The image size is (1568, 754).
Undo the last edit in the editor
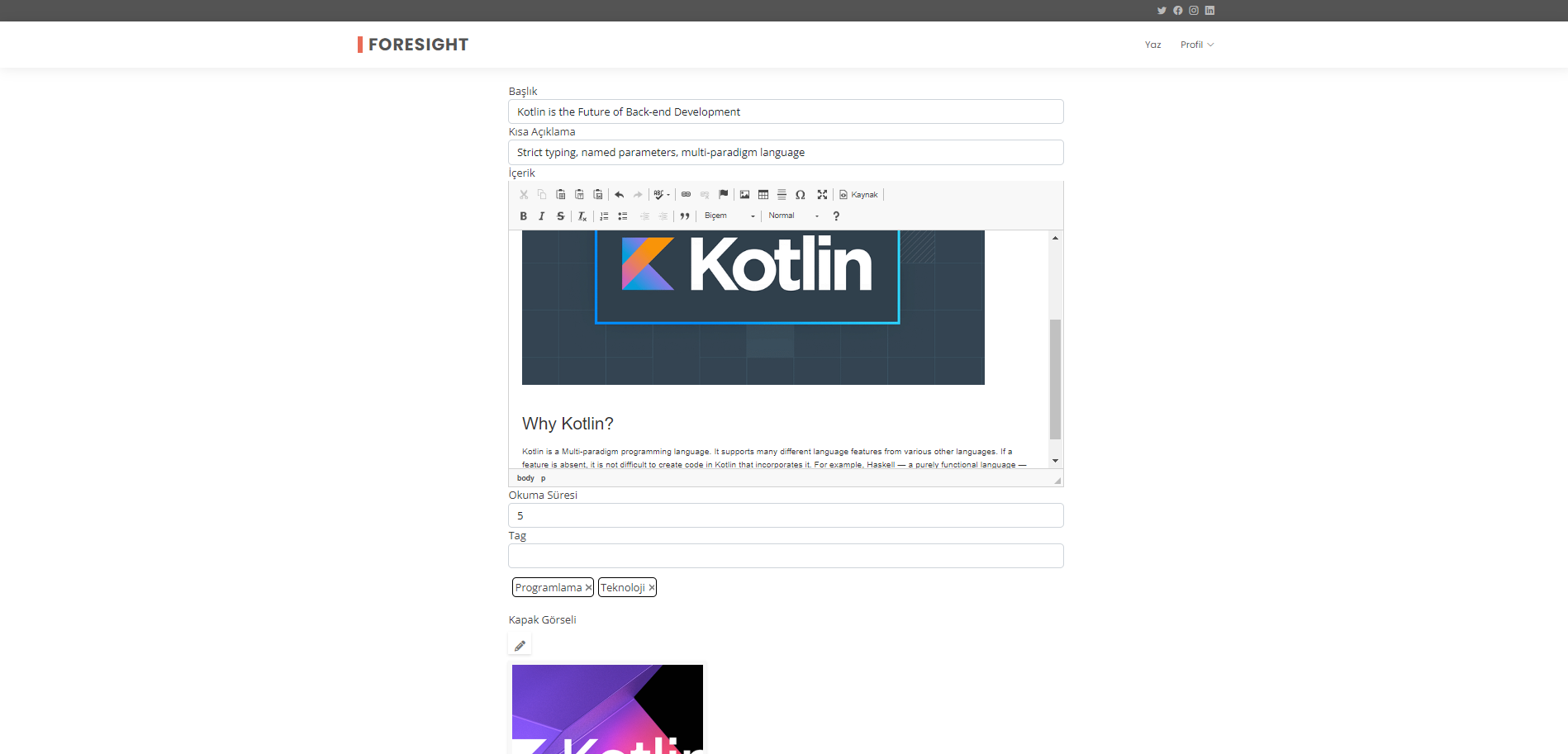(618, 195)
